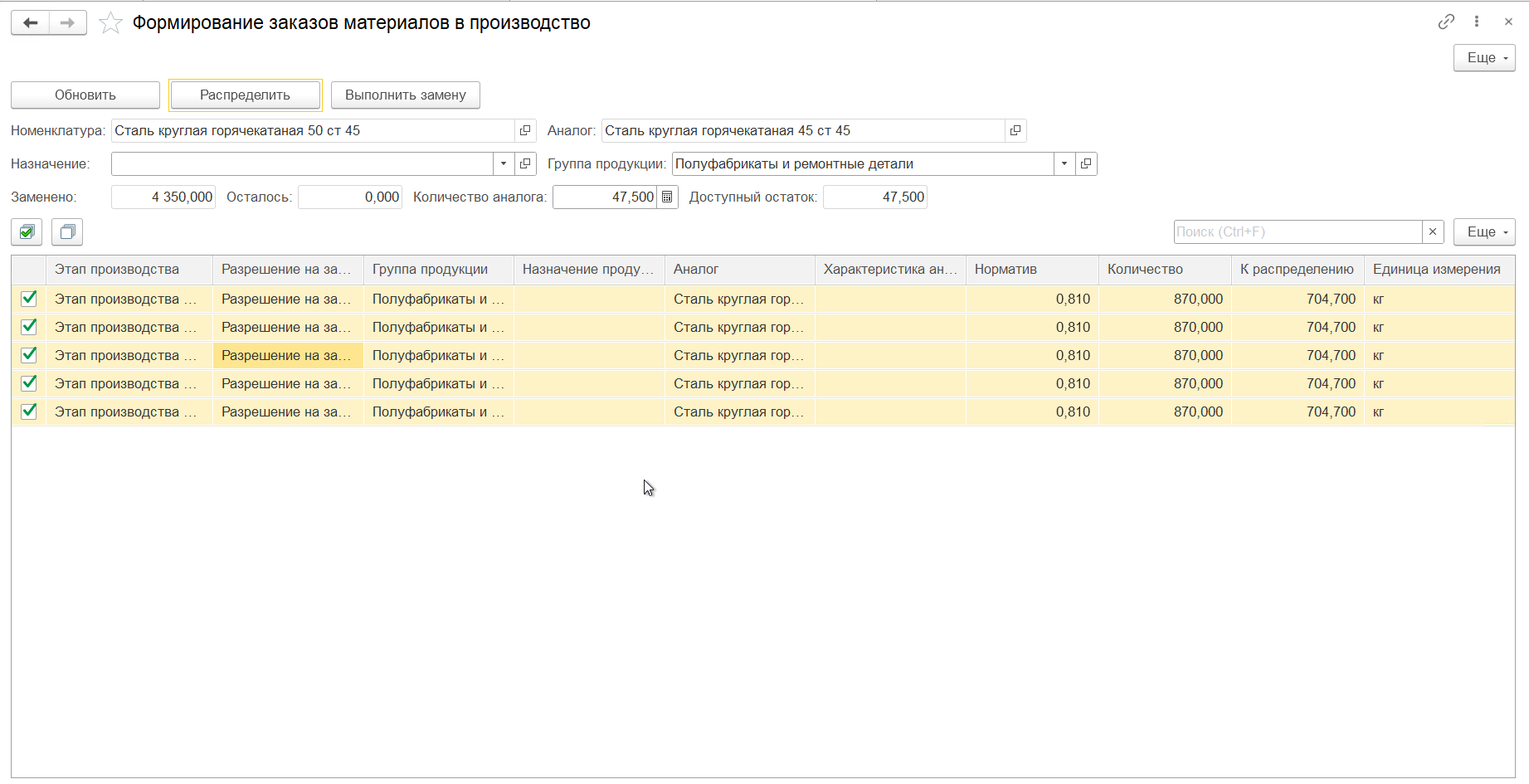Uncheck the first table row checkbox
1529x784 pixels.
coord(29,299)
